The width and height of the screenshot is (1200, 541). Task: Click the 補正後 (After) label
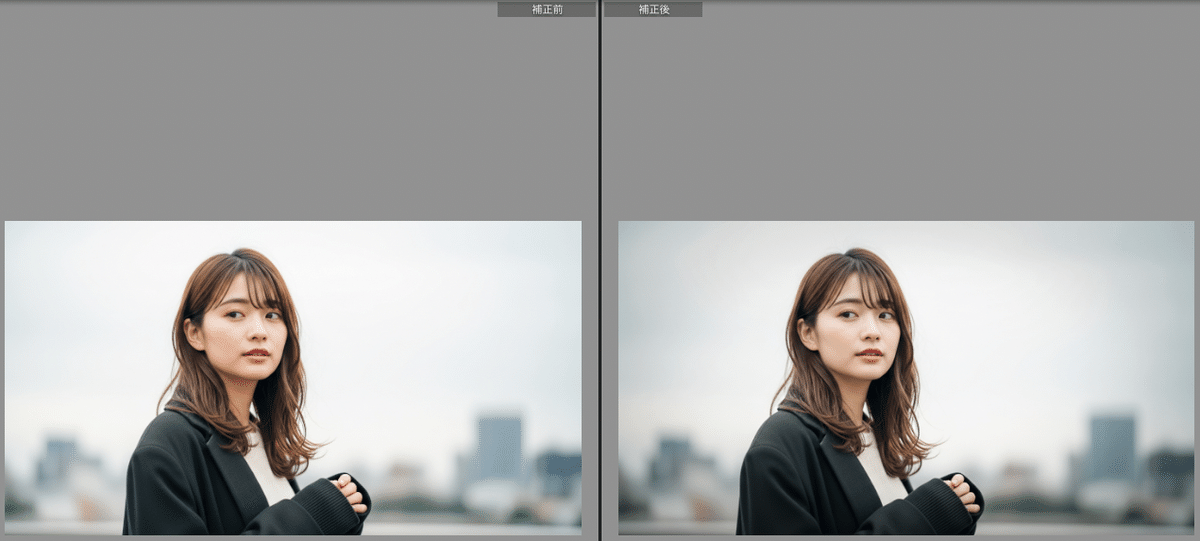[x=653, y=9]
